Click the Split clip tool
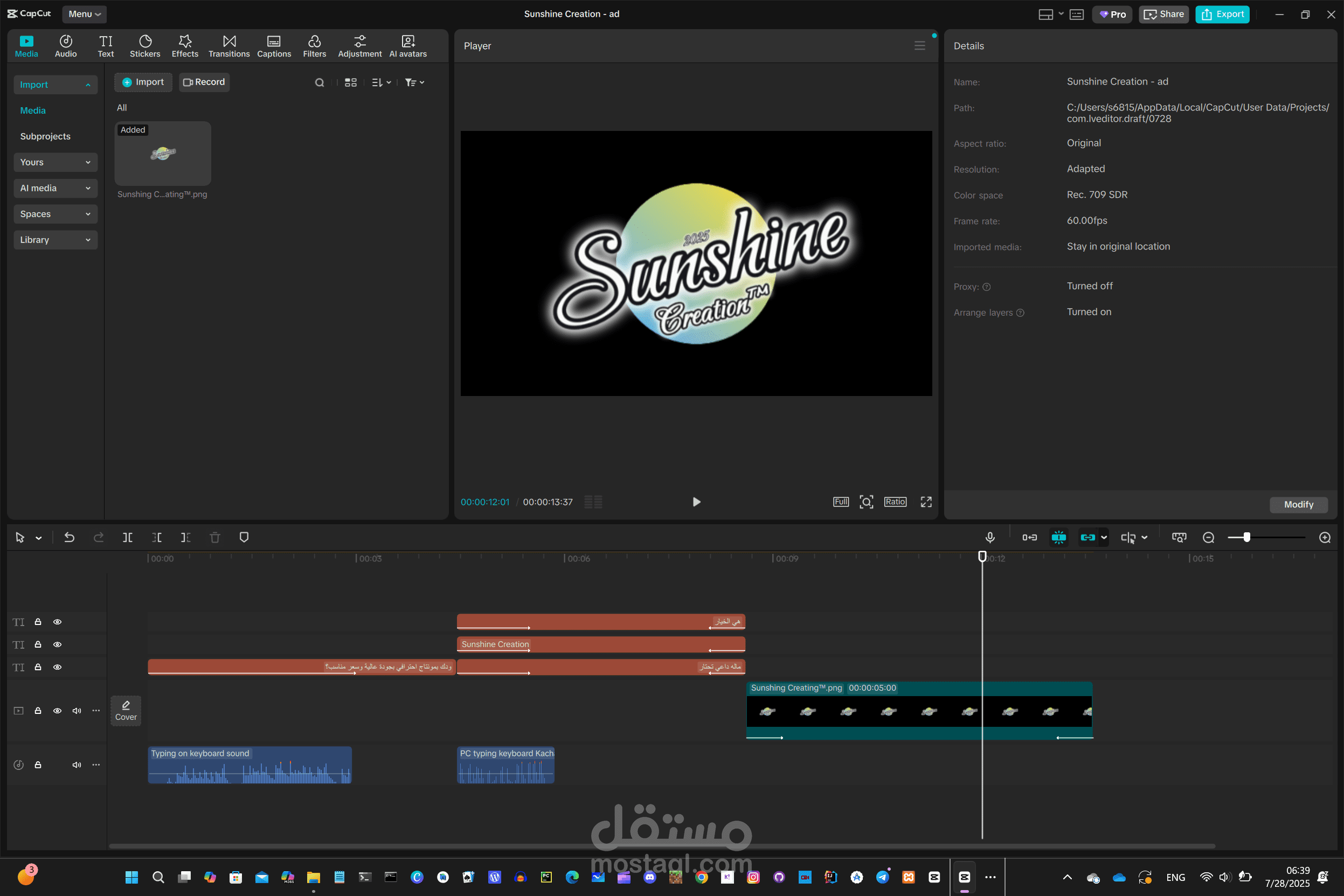This screenshot has width=1344, height=896. [127, 537]
